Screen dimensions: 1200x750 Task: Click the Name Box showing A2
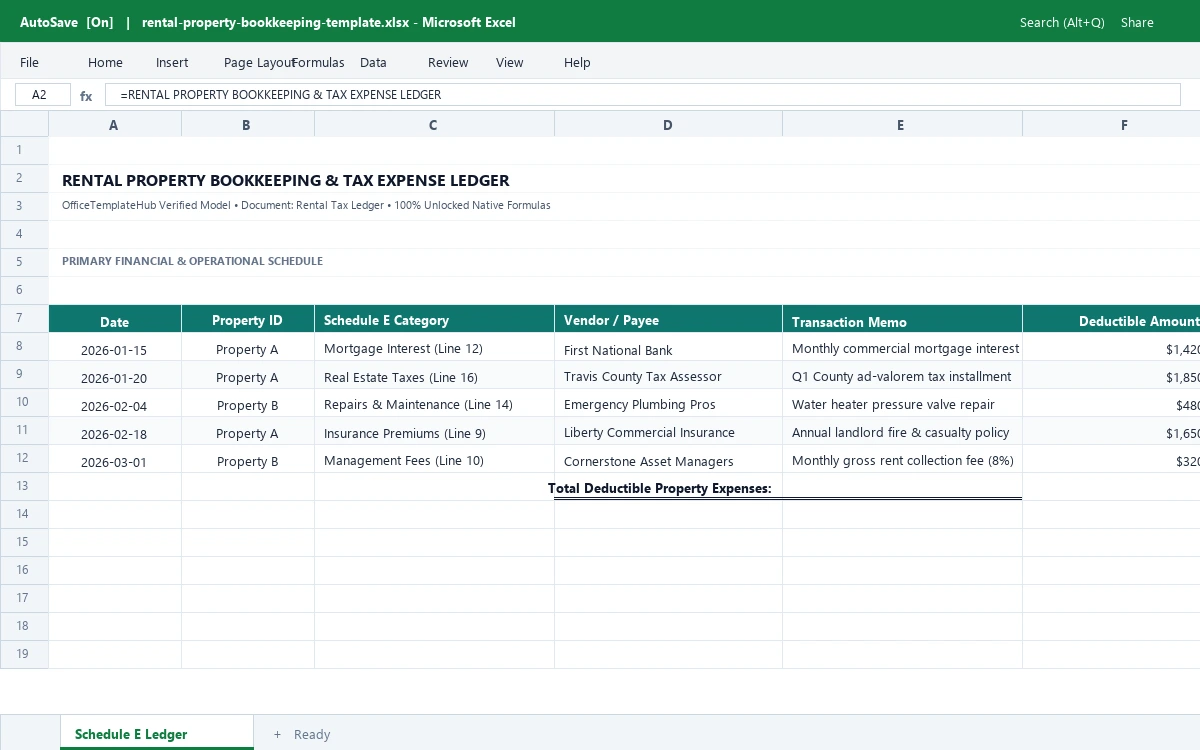pyautogui.click(x=43, y=95)
